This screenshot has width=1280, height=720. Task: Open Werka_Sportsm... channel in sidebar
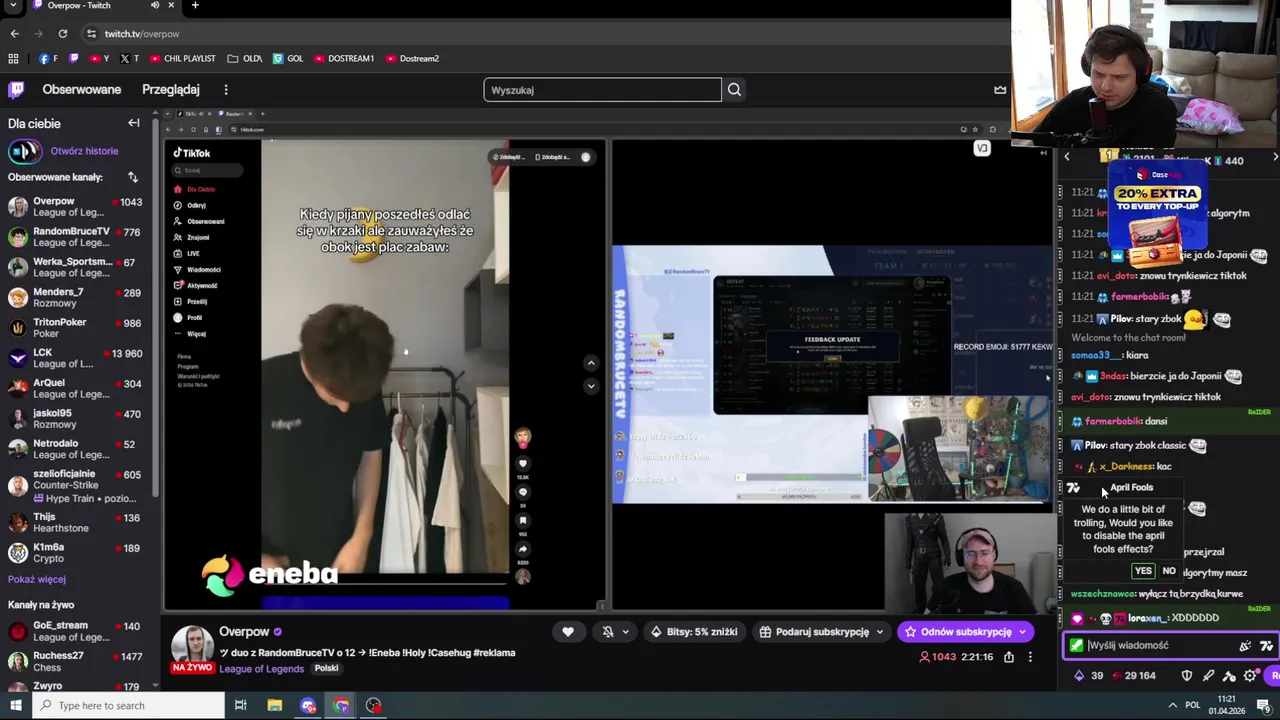(x=76, y=267)
